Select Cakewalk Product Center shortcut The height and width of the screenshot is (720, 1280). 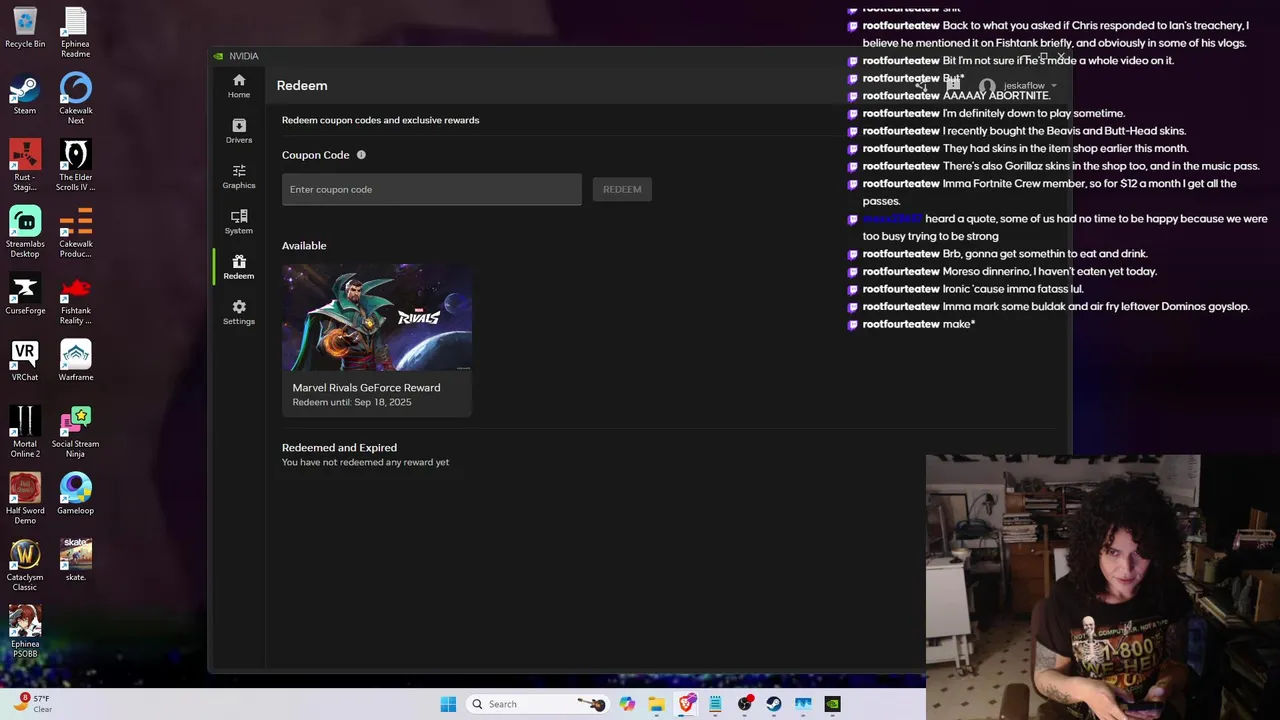click(x=75, y=232)
